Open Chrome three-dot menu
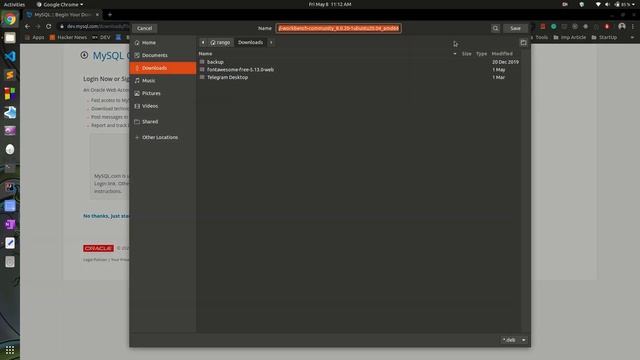The image size is (640, 360). (633, 26)
